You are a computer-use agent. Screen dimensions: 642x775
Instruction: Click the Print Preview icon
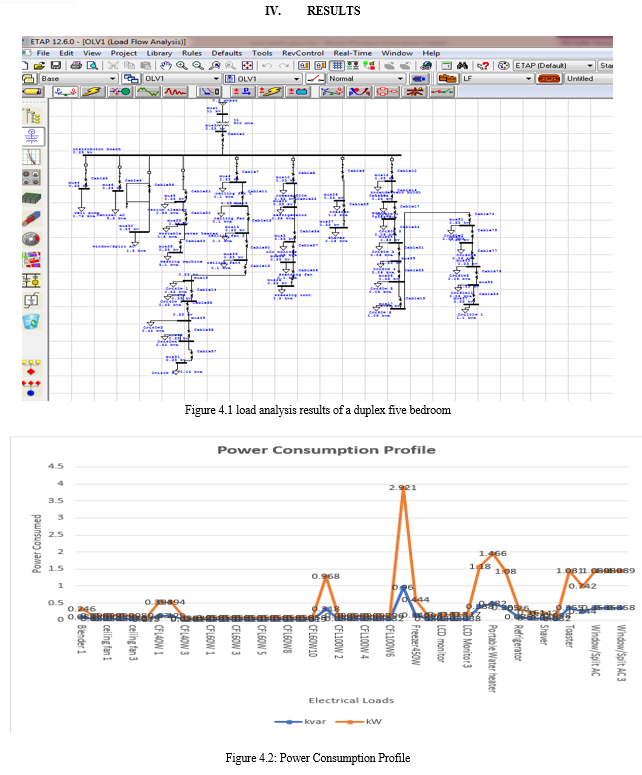point(92,65)
